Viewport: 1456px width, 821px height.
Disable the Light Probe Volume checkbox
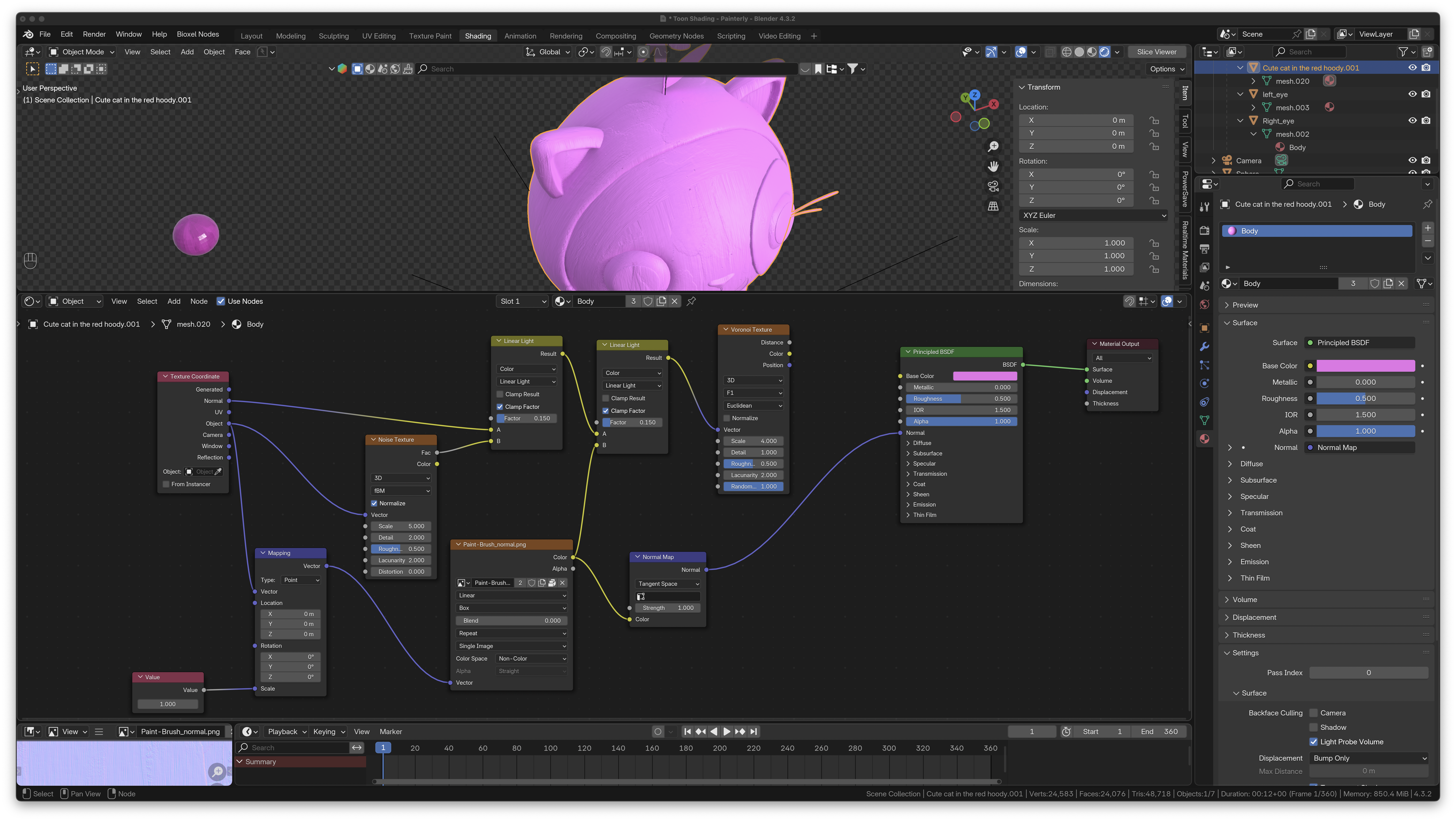point(1314,742)
